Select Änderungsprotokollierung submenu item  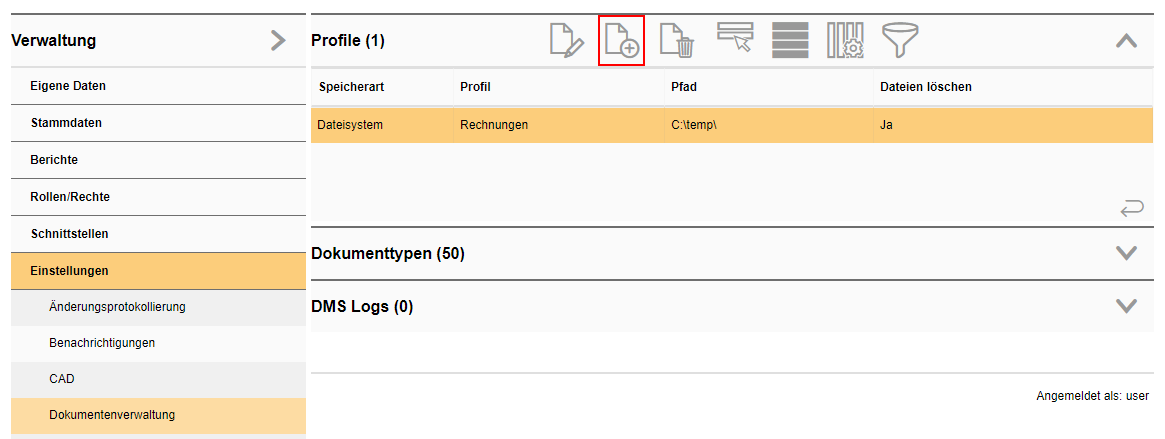(117, 307)
